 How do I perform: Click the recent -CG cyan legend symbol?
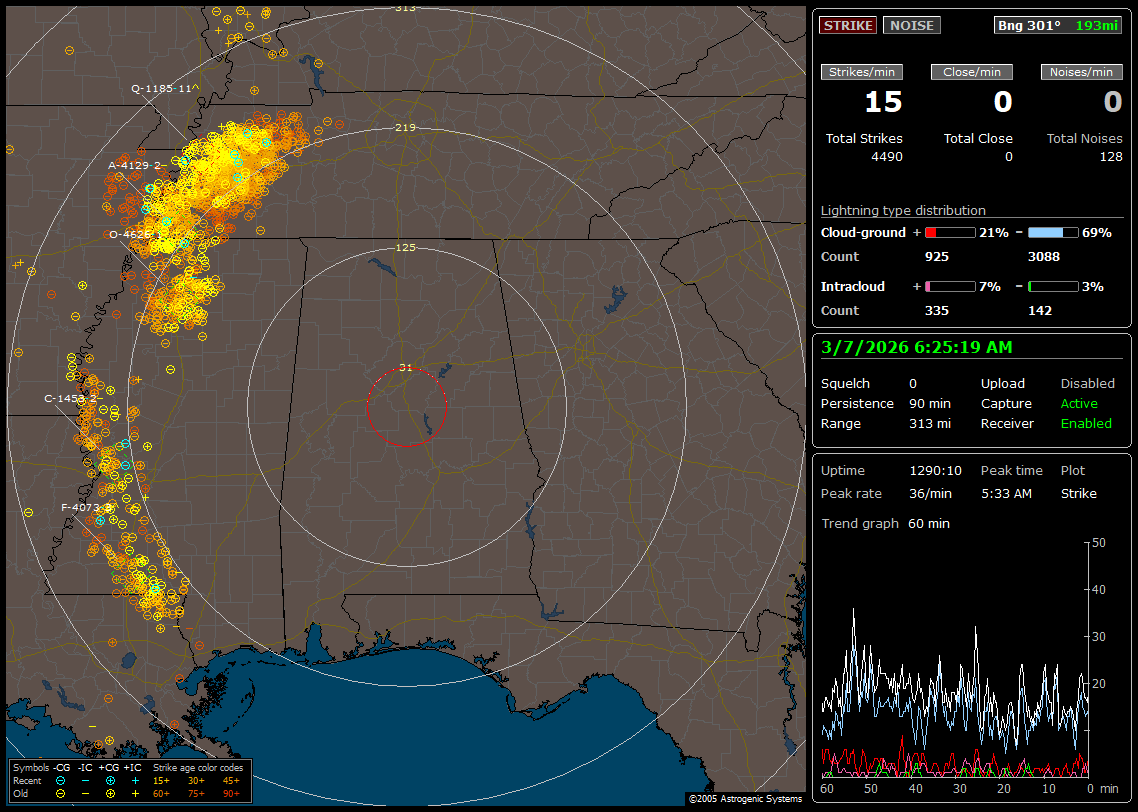point(60,780)
